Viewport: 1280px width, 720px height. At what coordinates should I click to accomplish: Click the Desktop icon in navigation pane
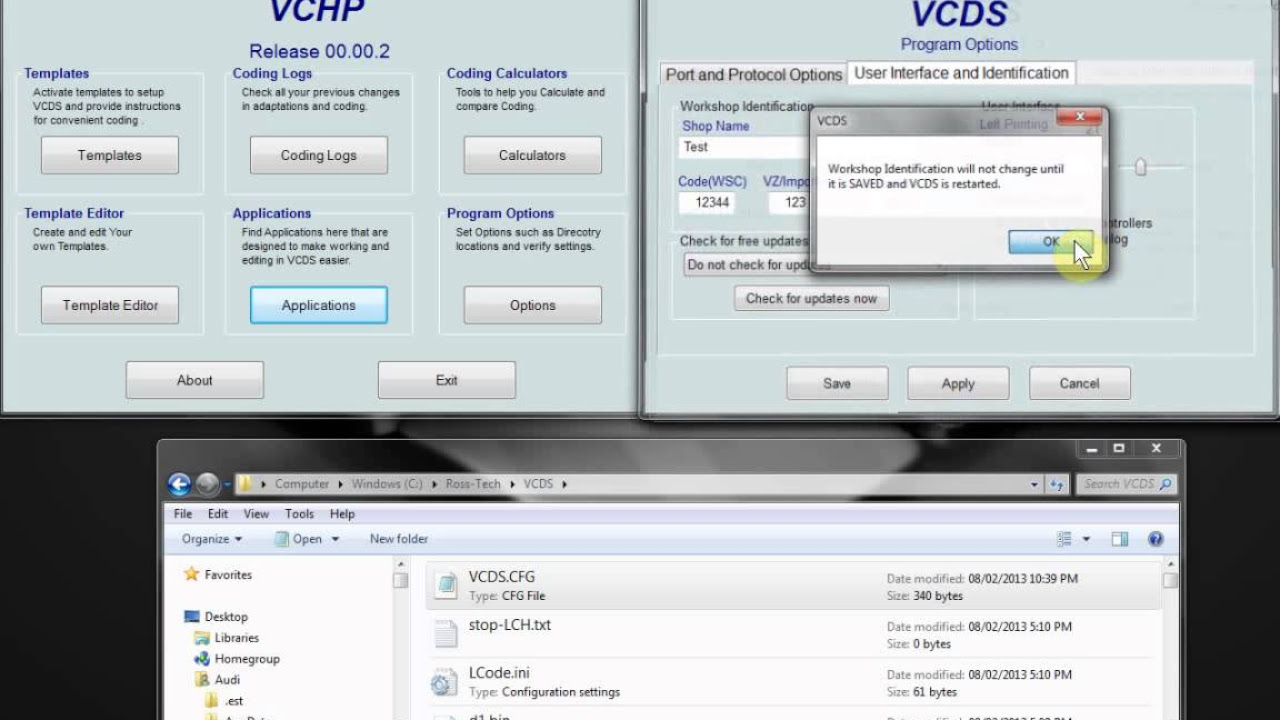[192, 617]
